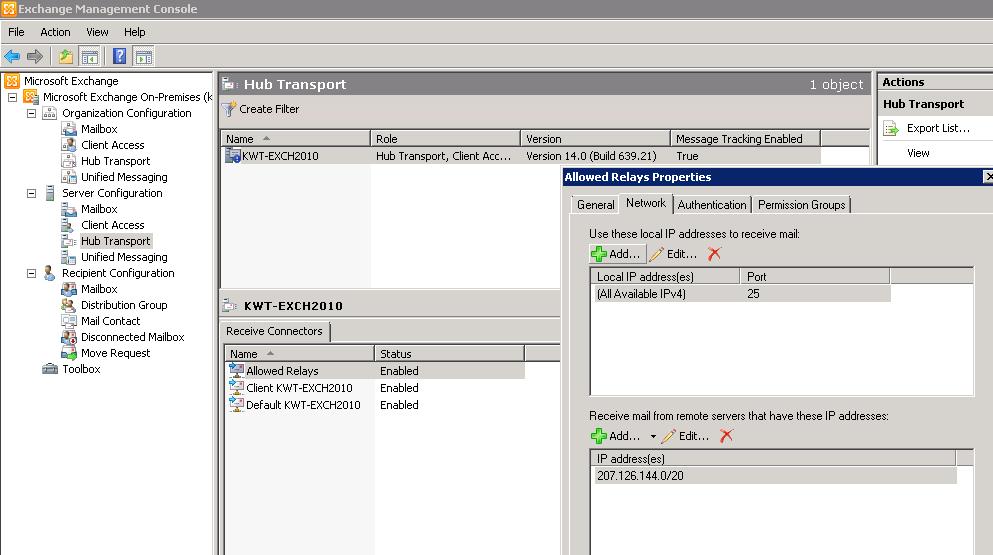
Task: Switch to the Permission Groups tab
Action: [801, 205]
